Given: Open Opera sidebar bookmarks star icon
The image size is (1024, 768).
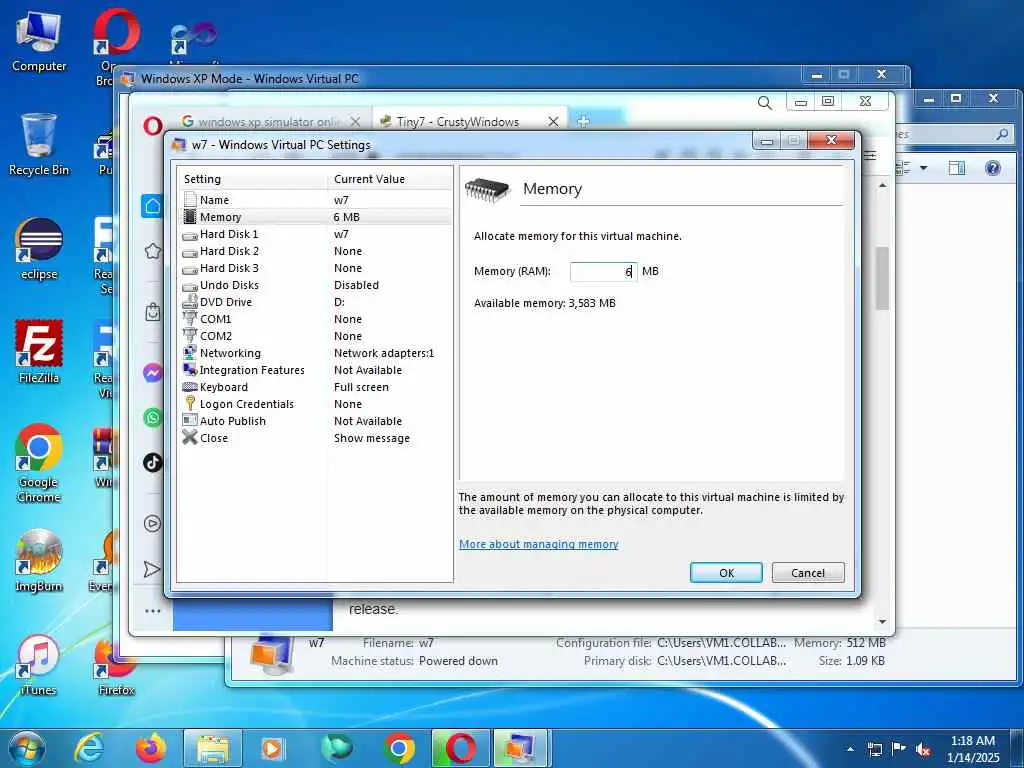Looking at the screenshot, I should click(x=152, y=251).
